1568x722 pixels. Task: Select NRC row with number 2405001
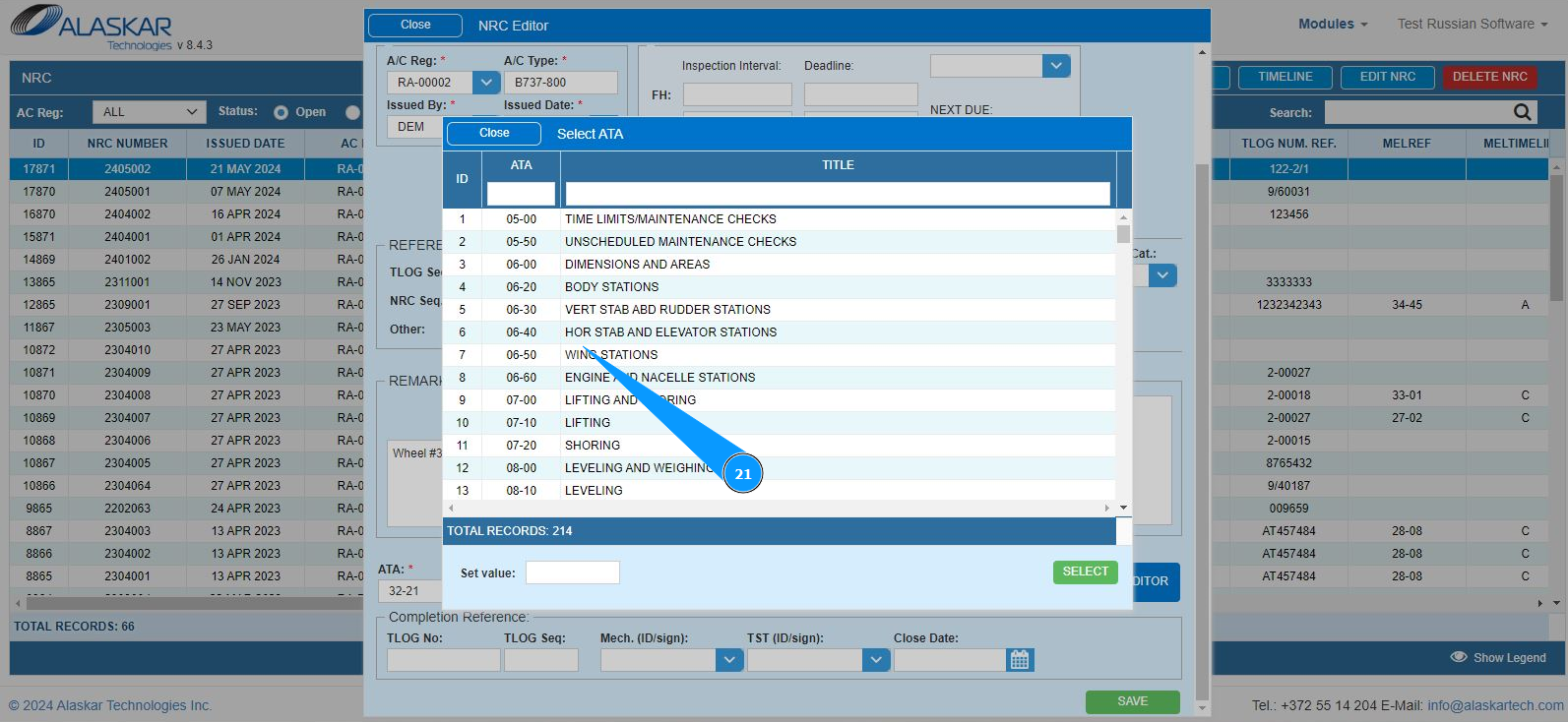(x=187, y=192)
